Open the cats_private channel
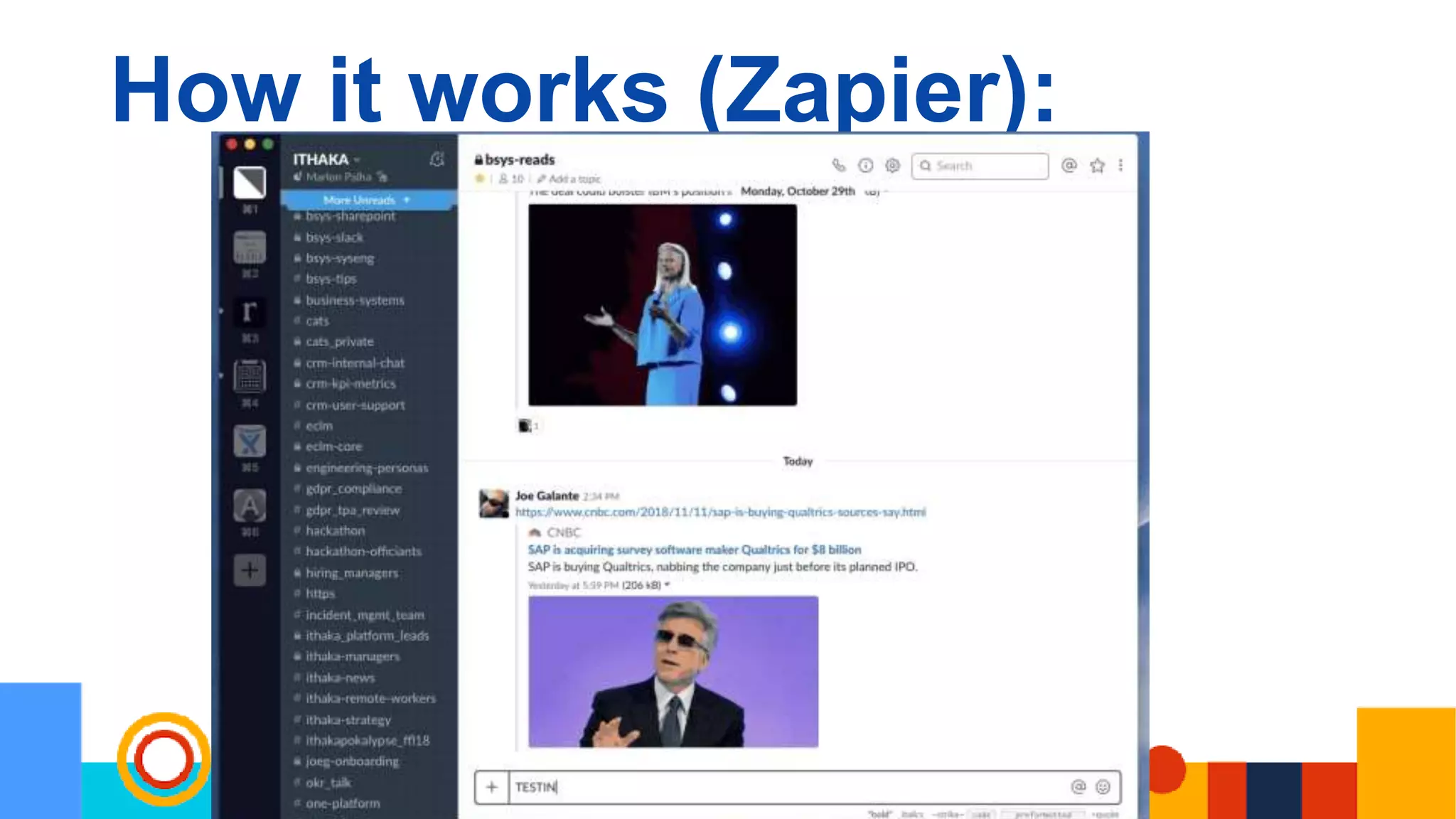Screen dimensions: 1456x819 (339, 341)
